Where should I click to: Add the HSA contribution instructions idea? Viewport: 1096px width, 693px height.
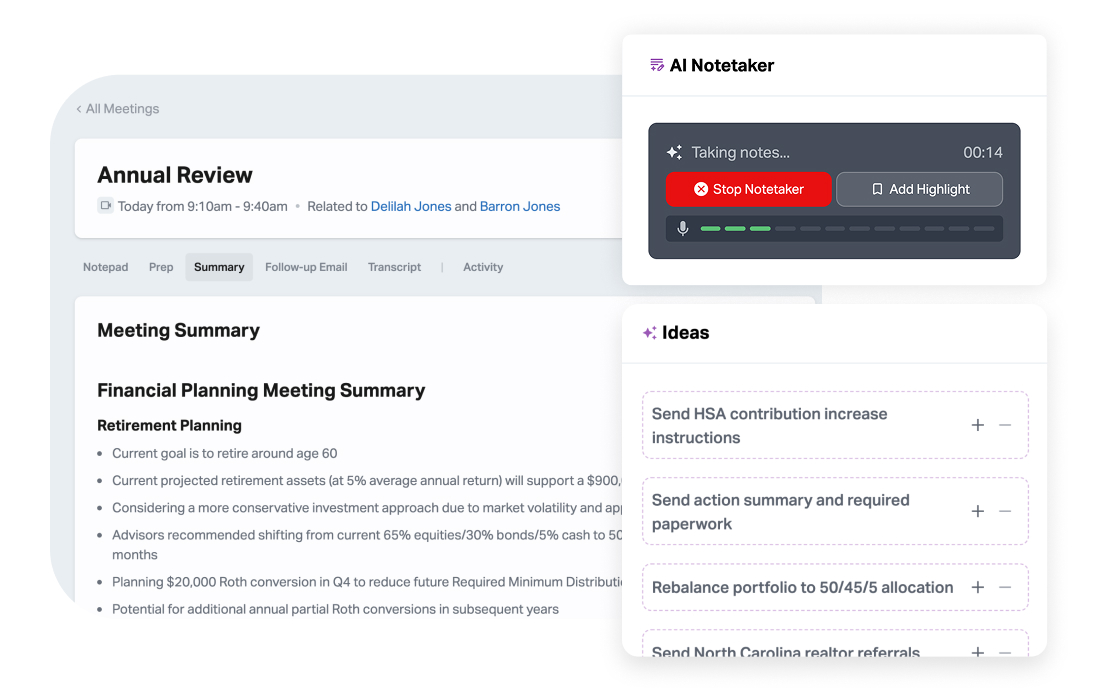click(978, 425)
